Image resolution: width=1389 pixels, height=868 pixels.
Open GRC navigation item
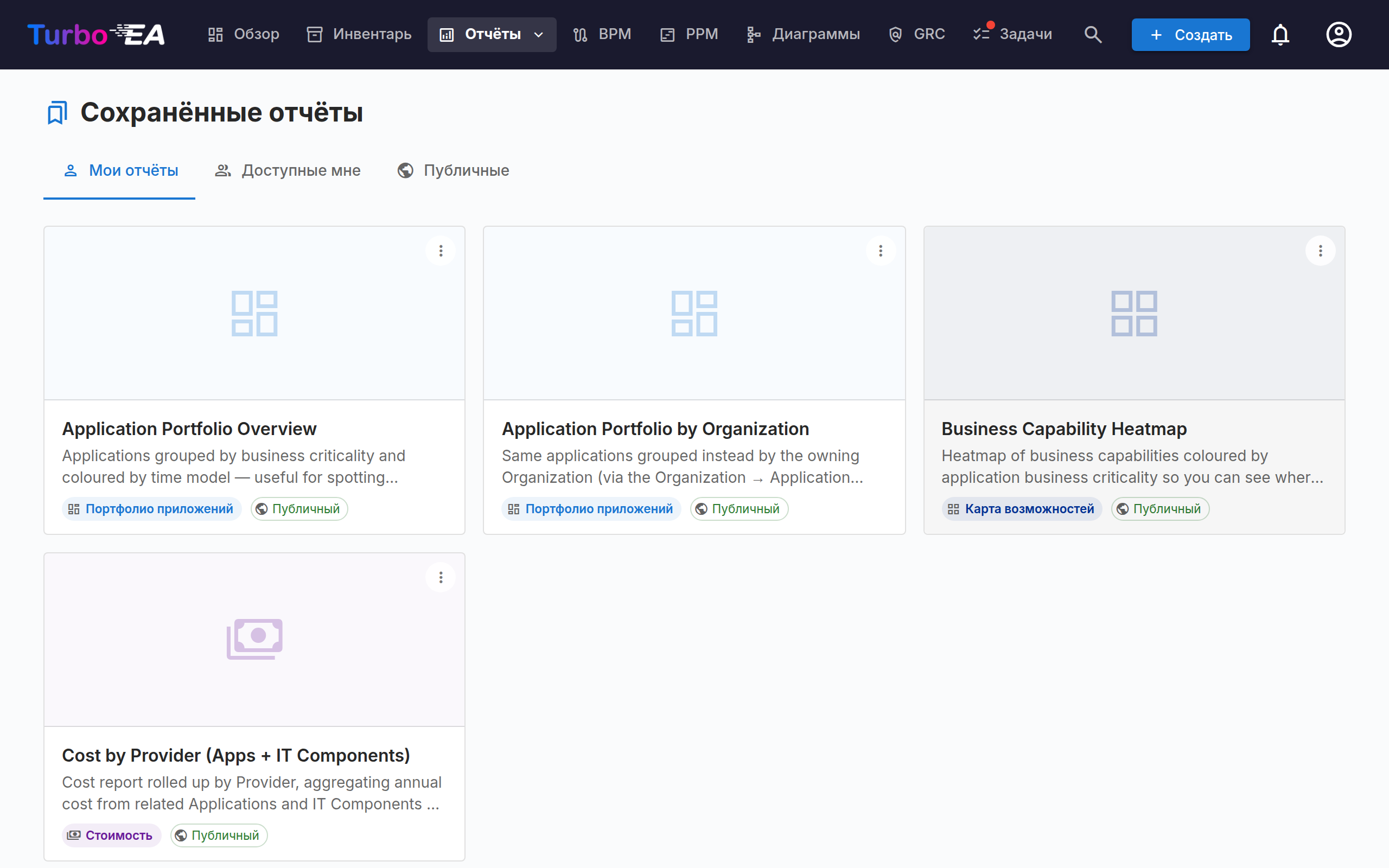click(x=916, y=34)
